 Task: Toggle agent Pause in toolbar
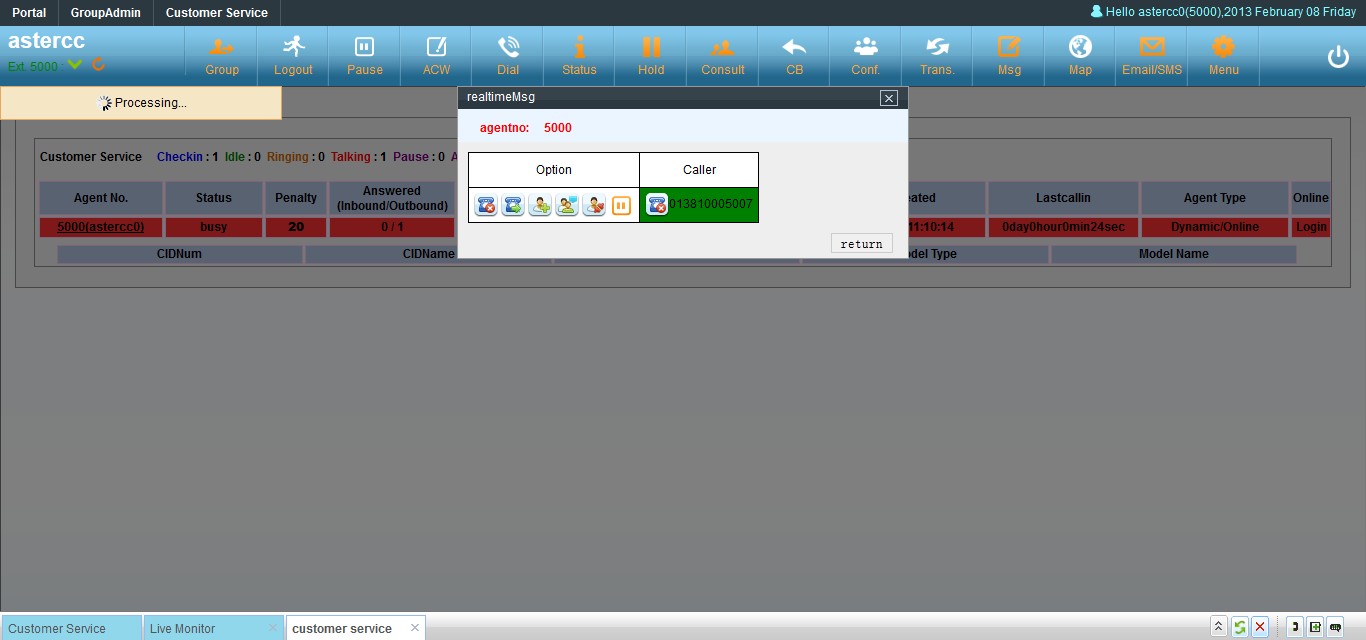pyautogui.click(x=365, y=56)
